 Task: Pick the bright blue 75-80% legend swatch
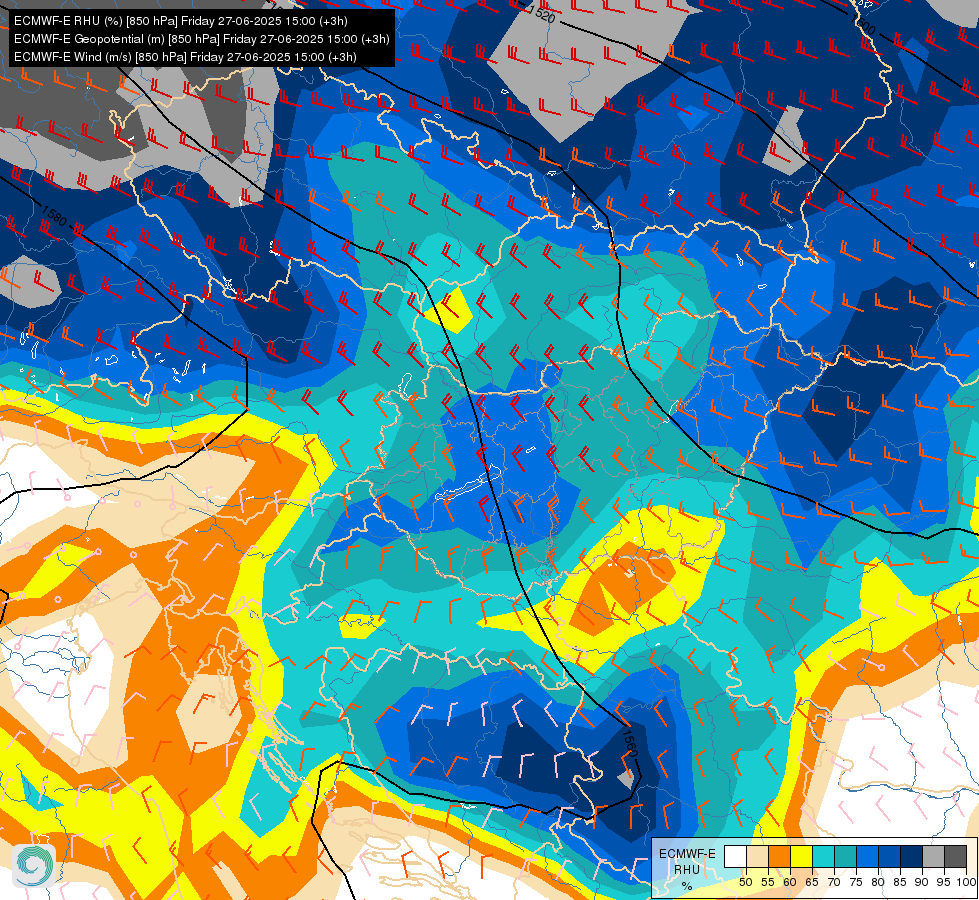coord(867,856)
